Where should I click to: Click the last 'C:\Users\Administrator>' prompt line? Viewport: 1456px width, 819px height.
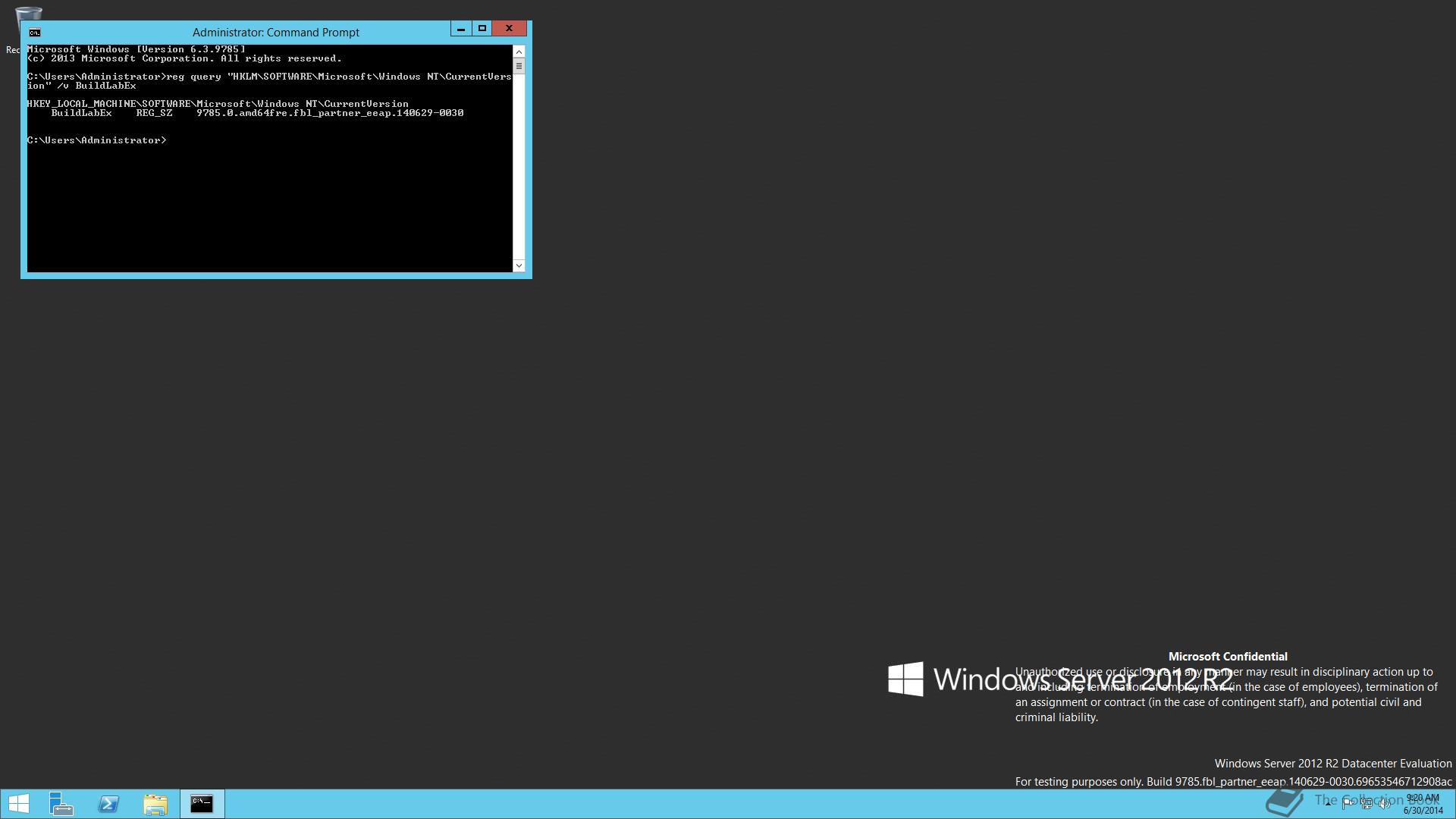coord(96,140)
